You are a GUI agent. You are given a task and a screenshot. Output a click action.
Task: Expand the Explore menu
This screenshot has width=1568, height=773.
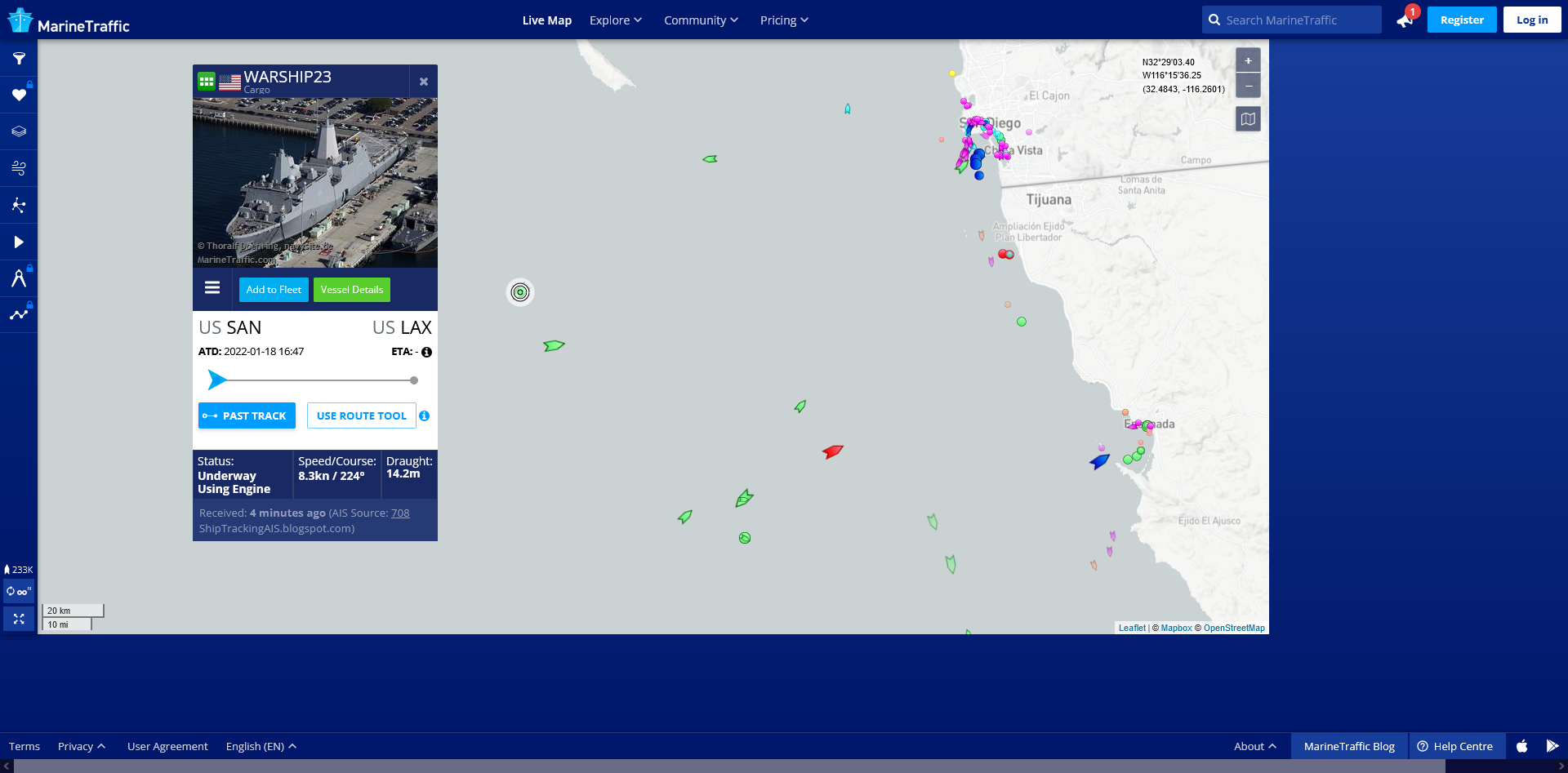pos(616,20)
